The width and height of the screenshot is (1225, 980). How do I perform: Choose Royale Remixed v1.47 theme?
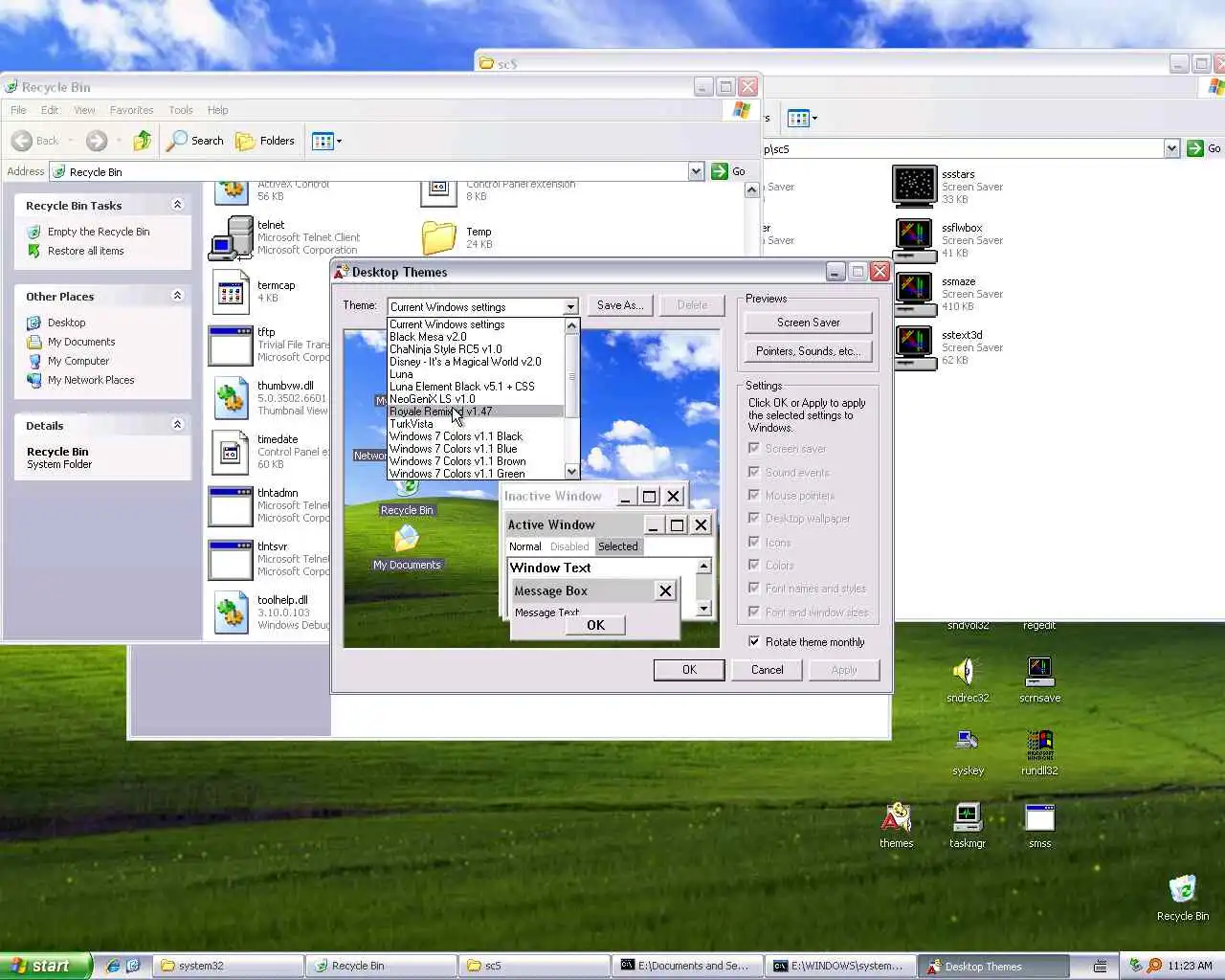tap(476, 412)
